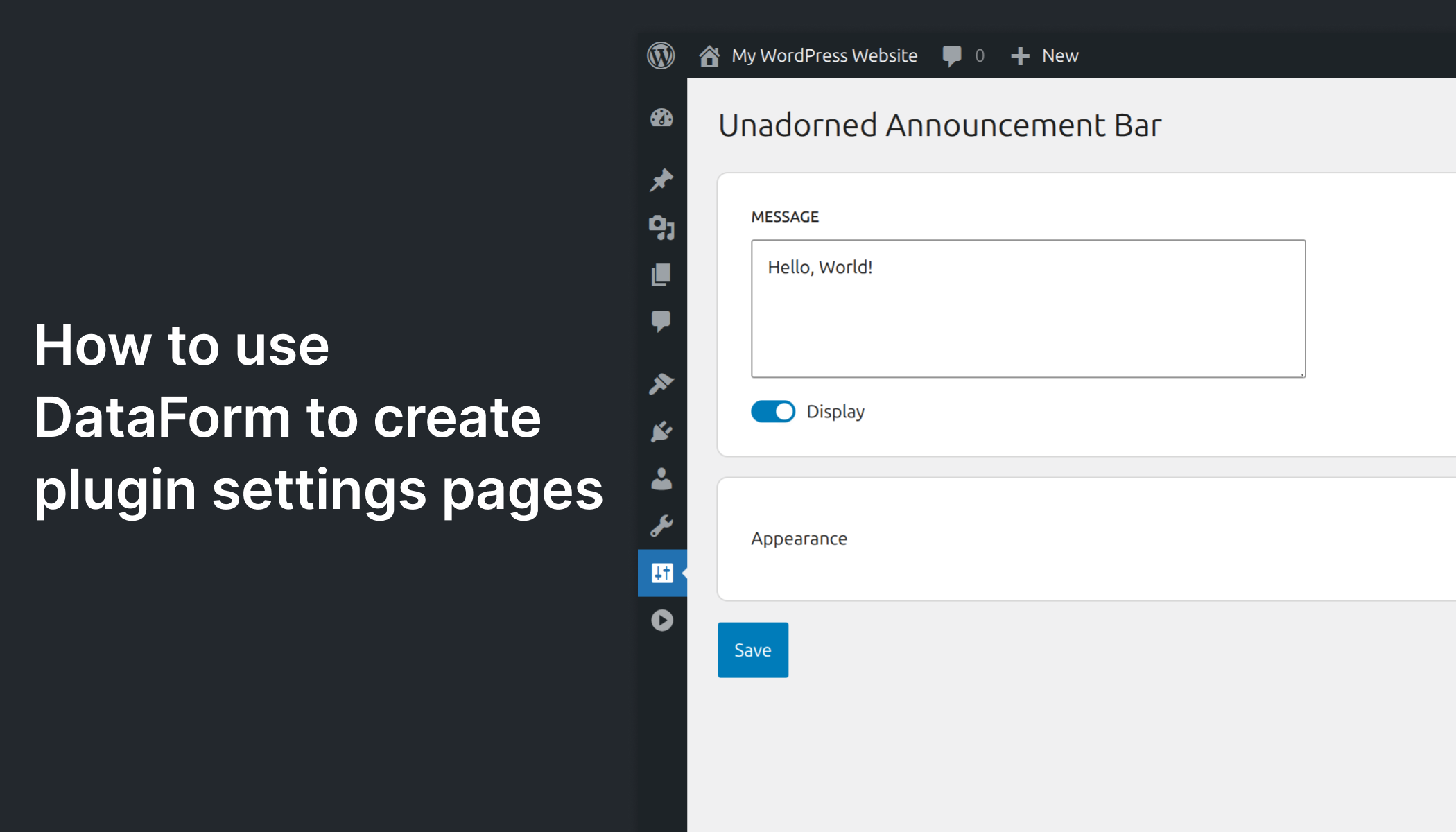Screen dimensions: 1456x832
Task: Open Settings via the sliders icon
Action: [x=662, y=573]
